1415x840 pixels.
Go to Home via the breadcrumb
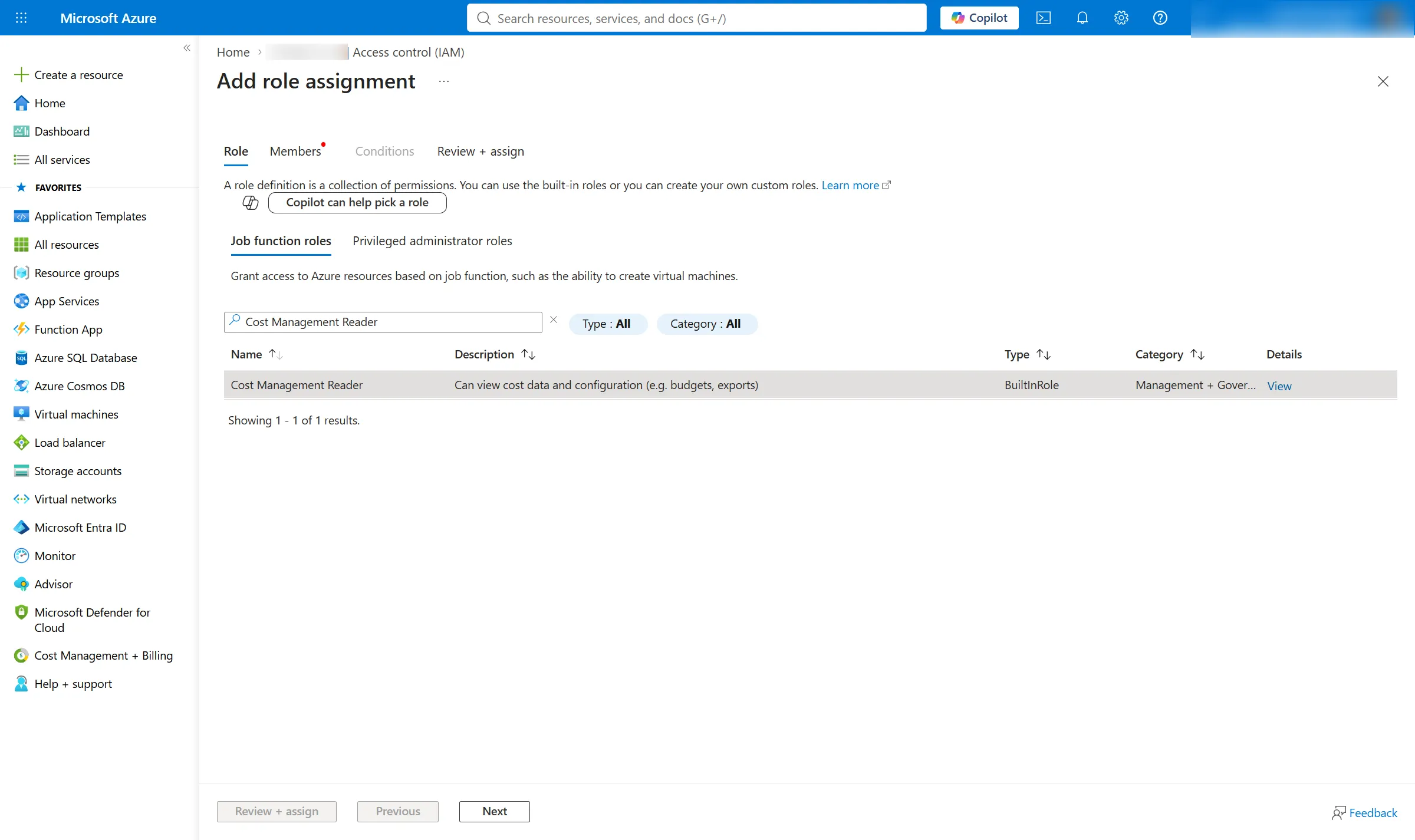[x=233, y=52]
